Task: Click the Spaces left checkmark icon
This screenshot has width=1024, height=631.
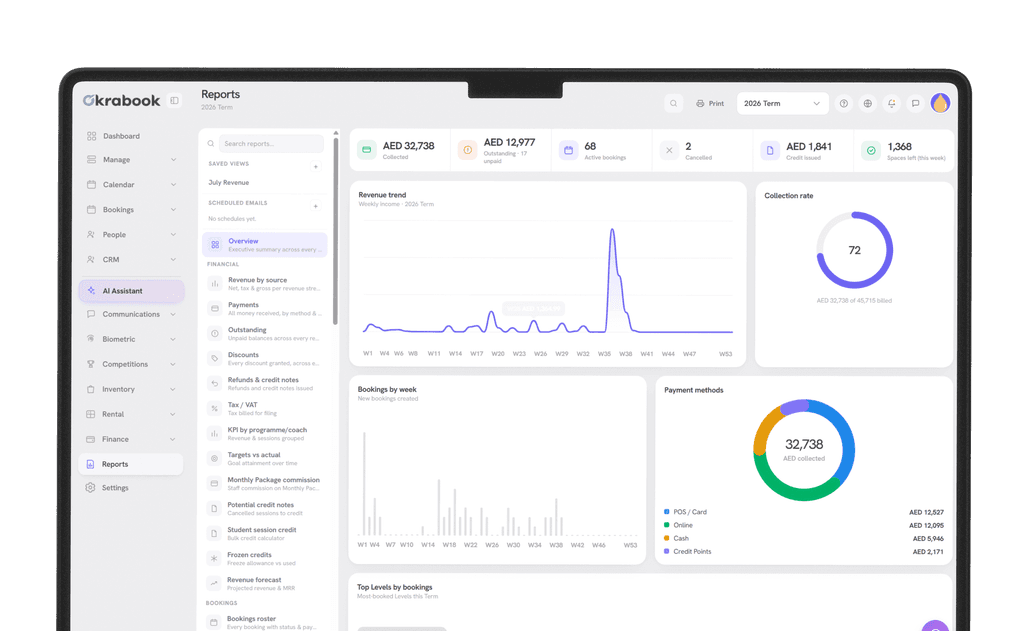Action: [871, 150]
